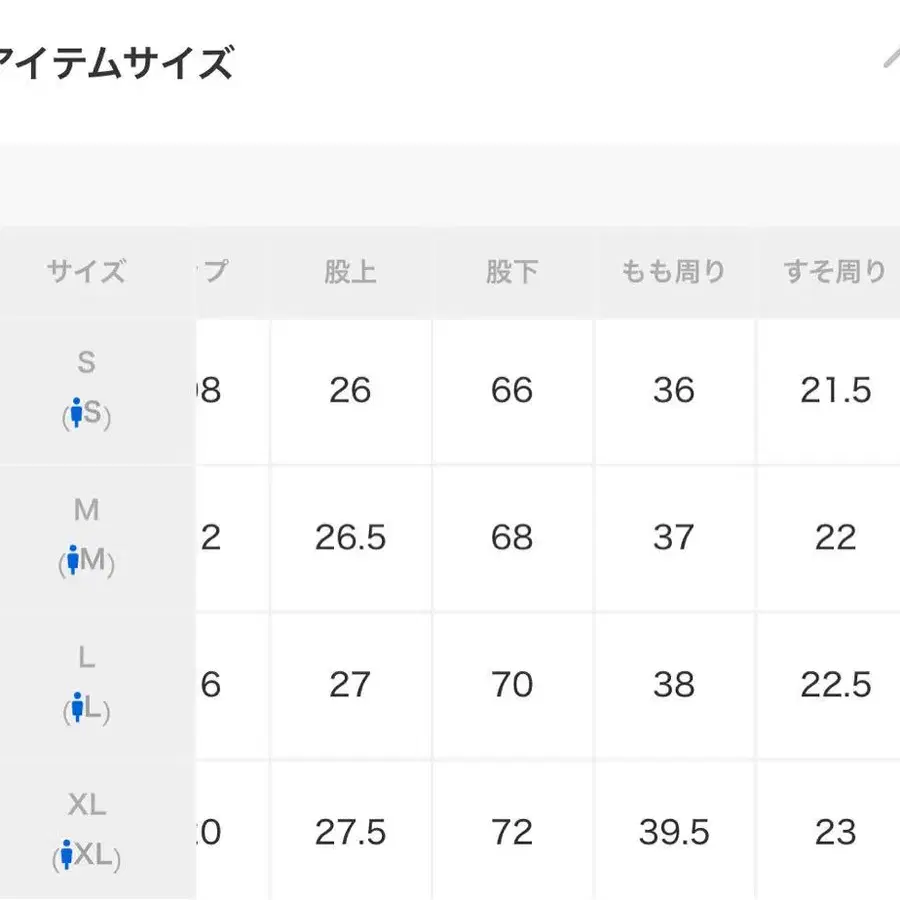Select the 股下 value 66 in the S row
Screen dimensions: 900x900
tap(512, 390)
